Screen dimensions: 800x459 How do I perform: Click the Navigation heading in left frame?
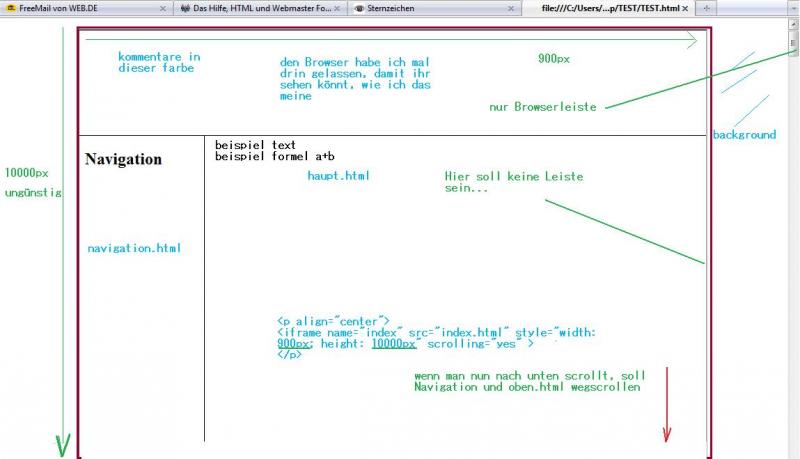(123, 159)
